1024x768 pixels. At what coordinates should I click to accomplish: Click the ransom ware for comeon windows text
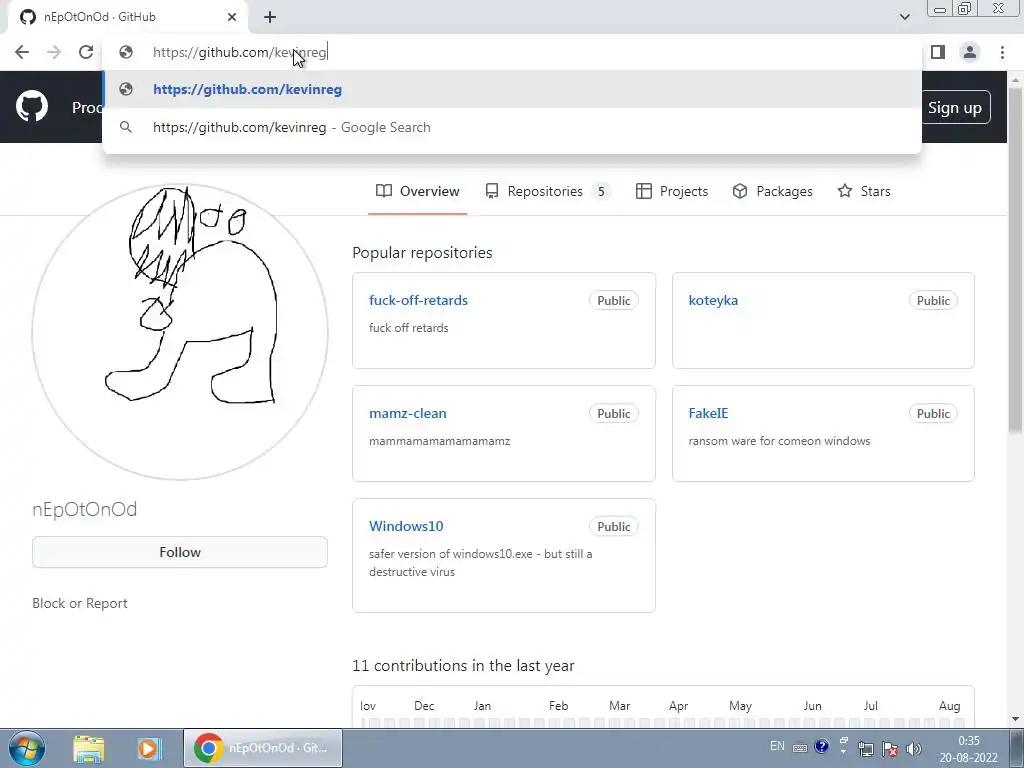[x=779, y=441]
